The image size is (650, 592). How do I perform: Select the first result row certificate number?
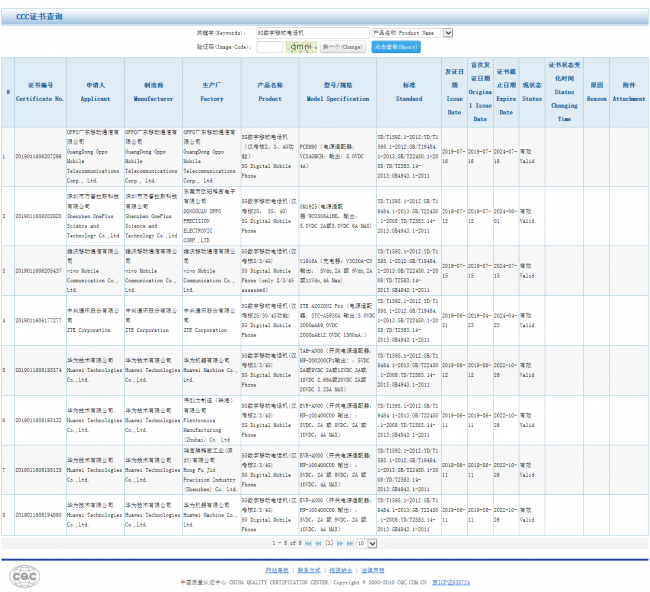click(x=38, y=158)
